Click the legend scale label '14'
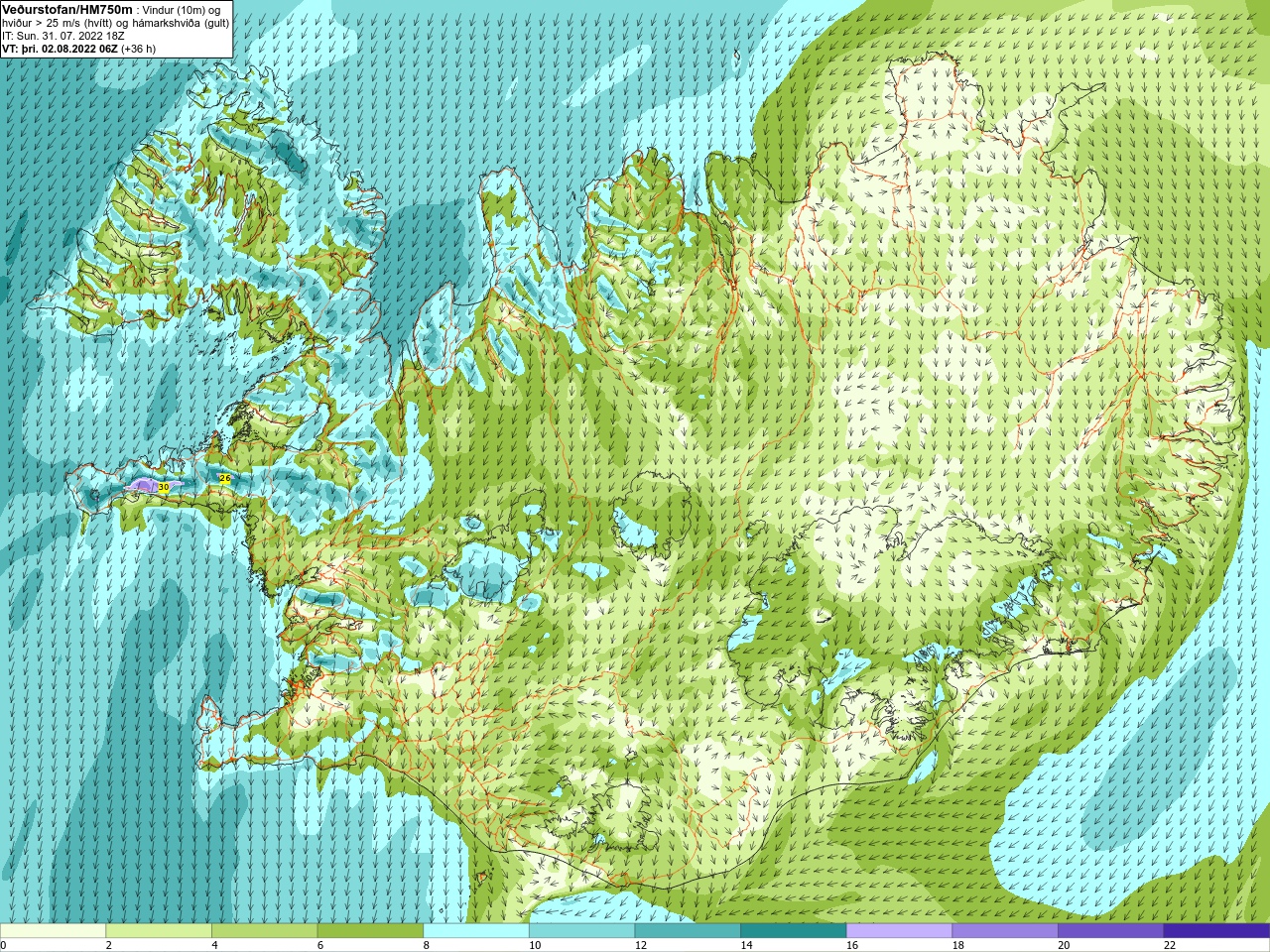The image size is (1270, 952). click(746, 945)
